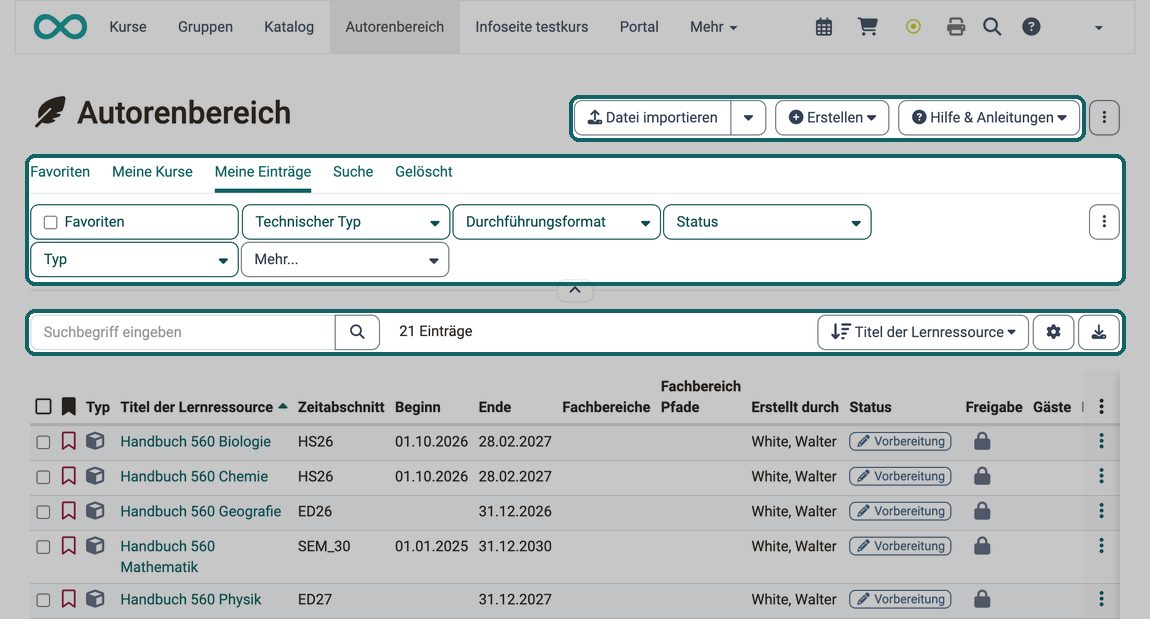This screenshot has width=1150, height=619.
Task: Select the Handbuch 560 Mathematik row checkbox
Action: click(43, 546)
